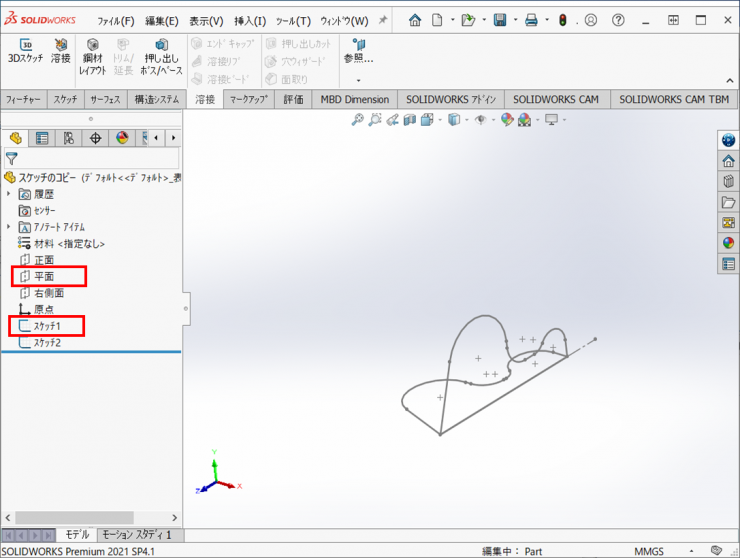Select スケッチ2 in the feature tree
Image resolution: width=740 pixels, height=558 pixels.
pos(47,342)
